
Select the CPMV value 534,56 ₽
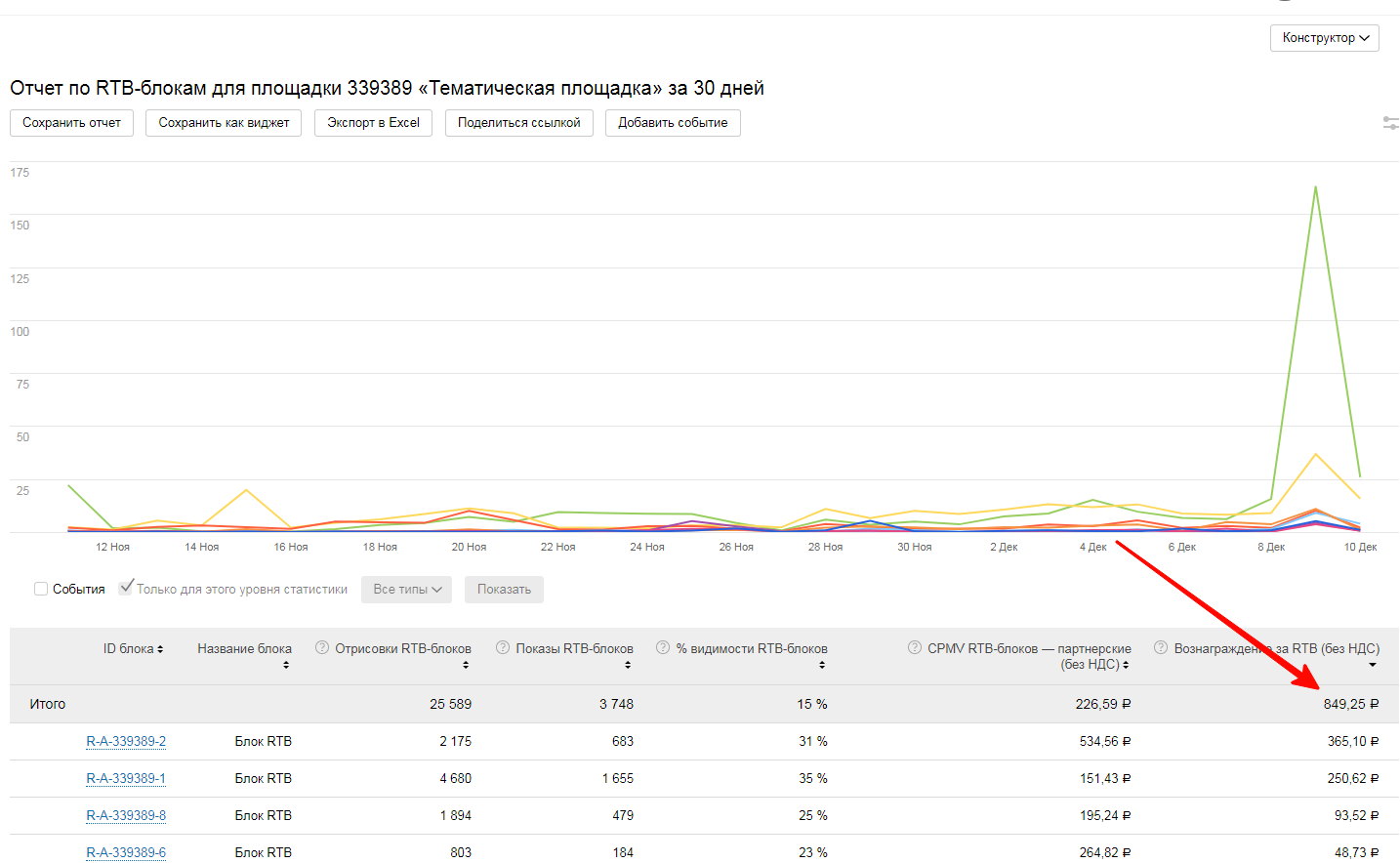(1105, 741)
